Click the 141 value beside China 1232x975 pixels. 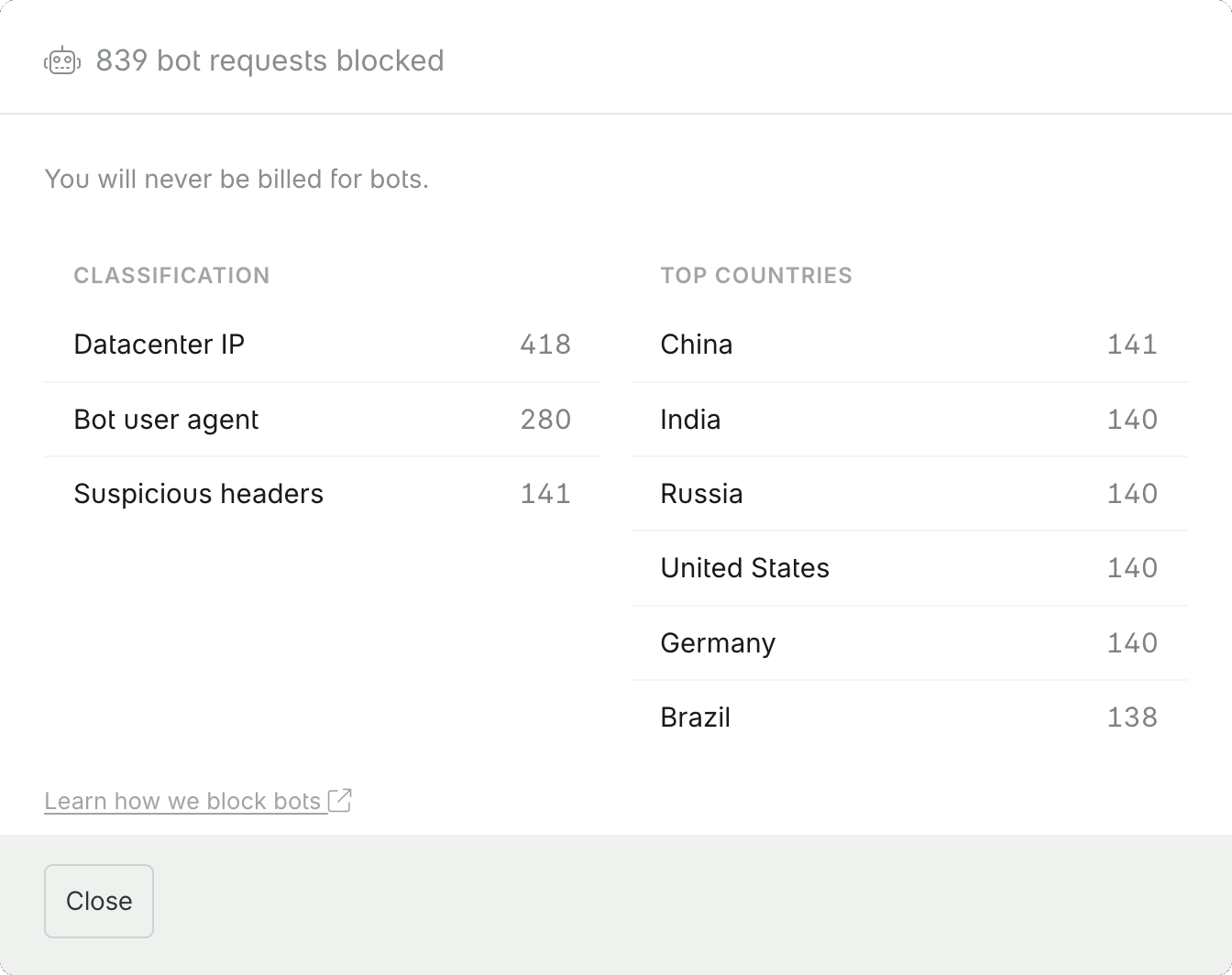[1131, 345]
